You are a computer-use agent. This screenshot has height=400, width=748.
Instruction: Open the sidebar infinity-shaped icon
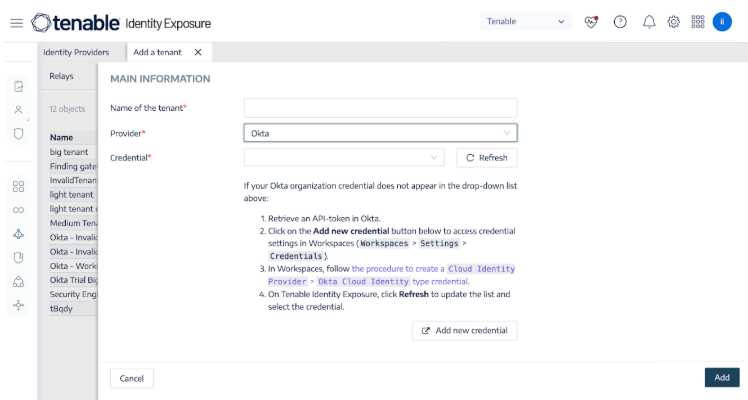[19, 210]
